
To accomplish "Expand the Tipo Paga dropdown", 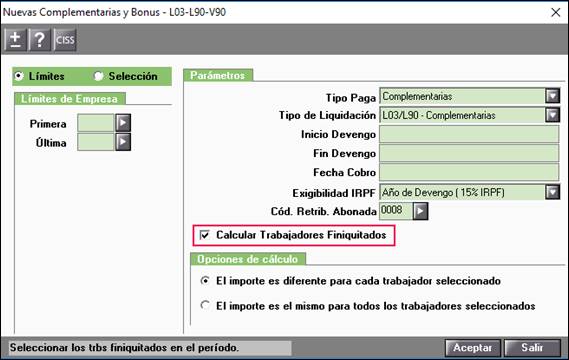I will click(x=552, y=96).
